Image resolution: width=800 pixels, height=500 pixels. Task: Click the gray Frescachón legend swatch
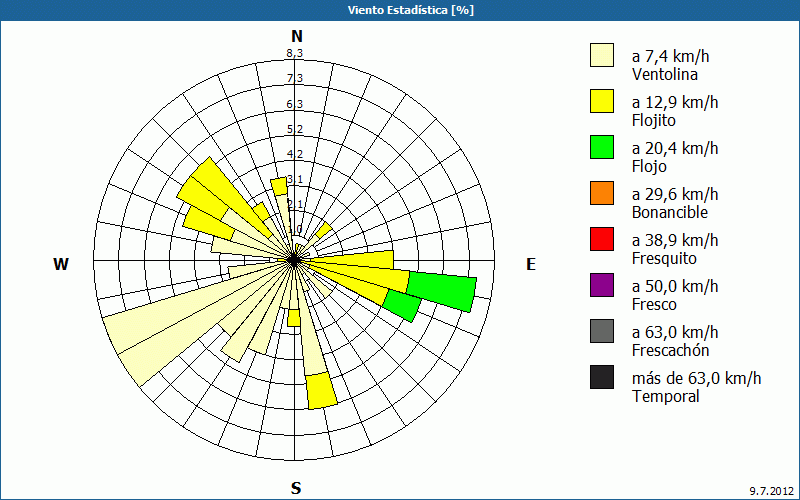click(x=602, y=331)
